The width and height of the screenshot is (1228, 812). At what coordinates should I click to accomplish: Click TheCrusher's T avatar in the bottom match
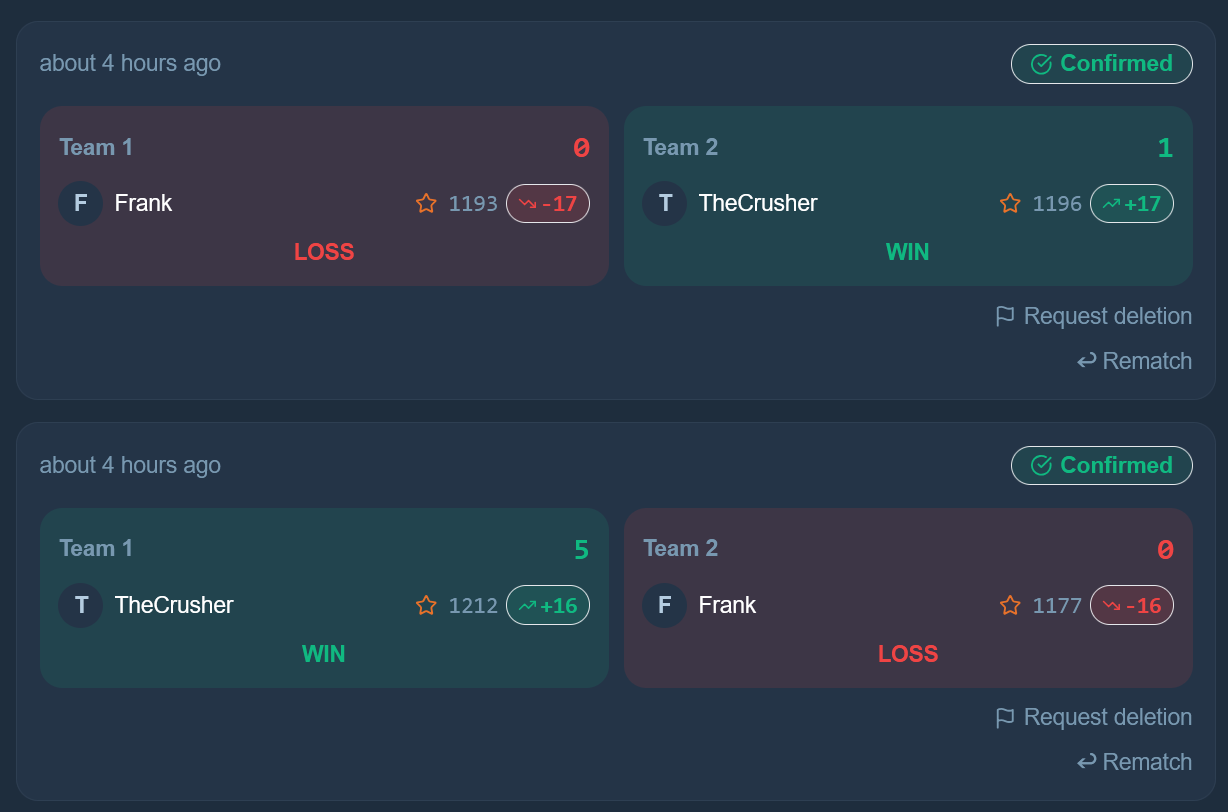point(81,605)
